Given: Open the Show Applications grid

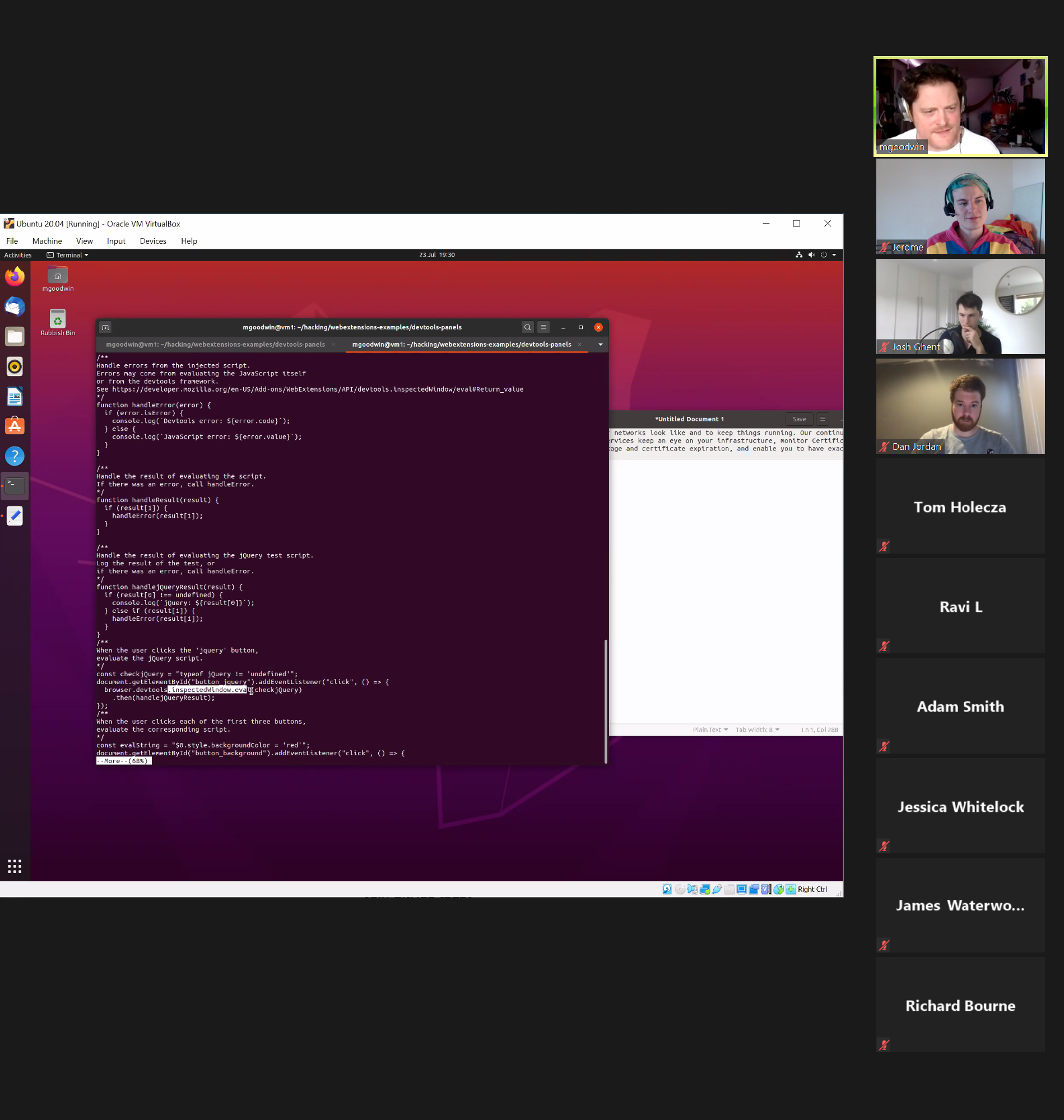Looking at the screenshot, I should (15, 866).
